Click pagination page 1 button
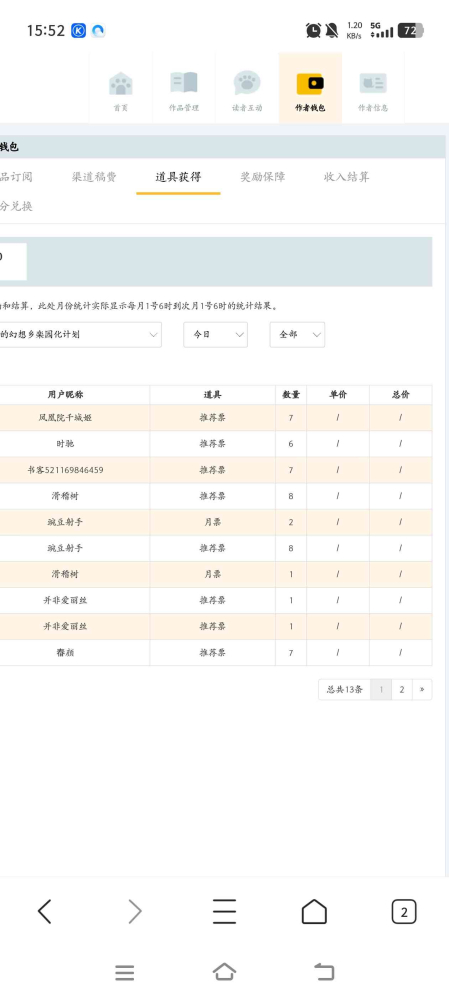449x999 pixels. click(381, 689)
